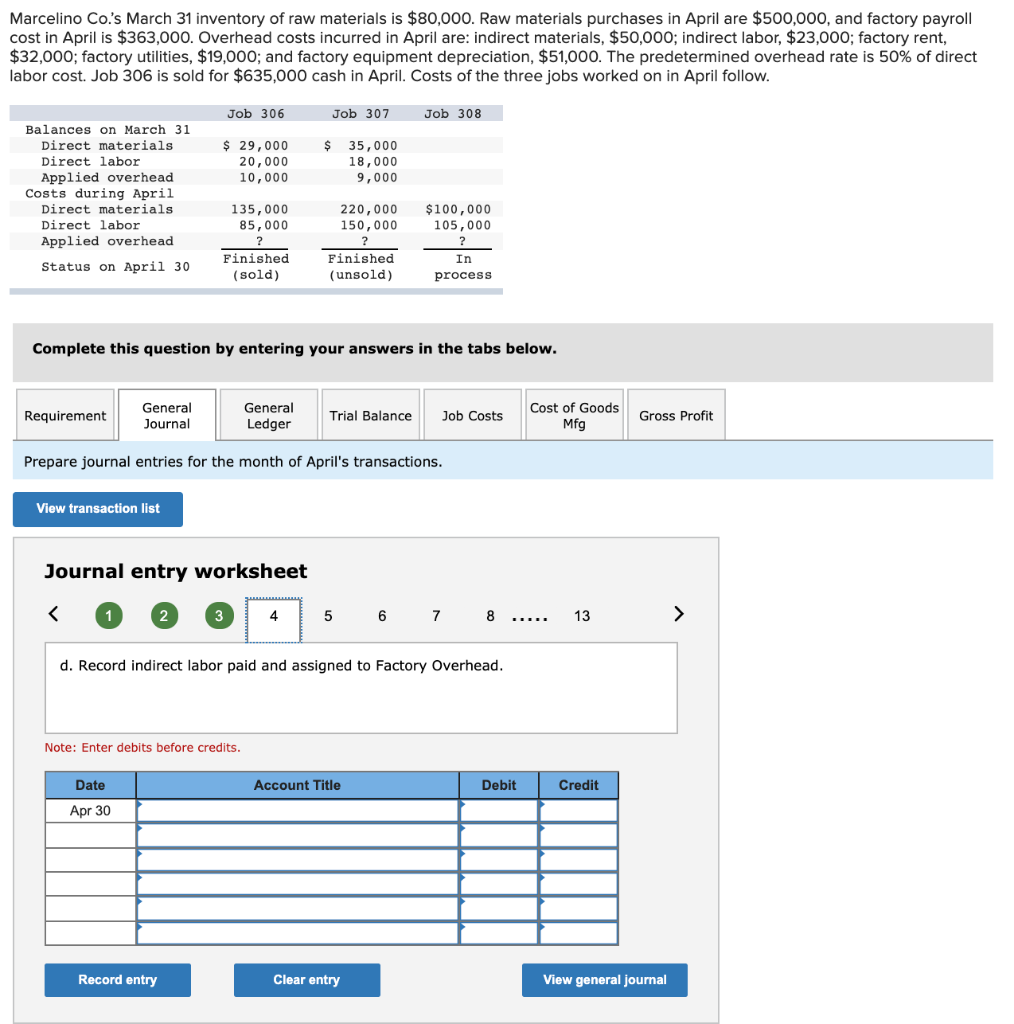1014x1024 pixels.
Task: Click the 'Status on April 30' row label
Action: (116, 266)
